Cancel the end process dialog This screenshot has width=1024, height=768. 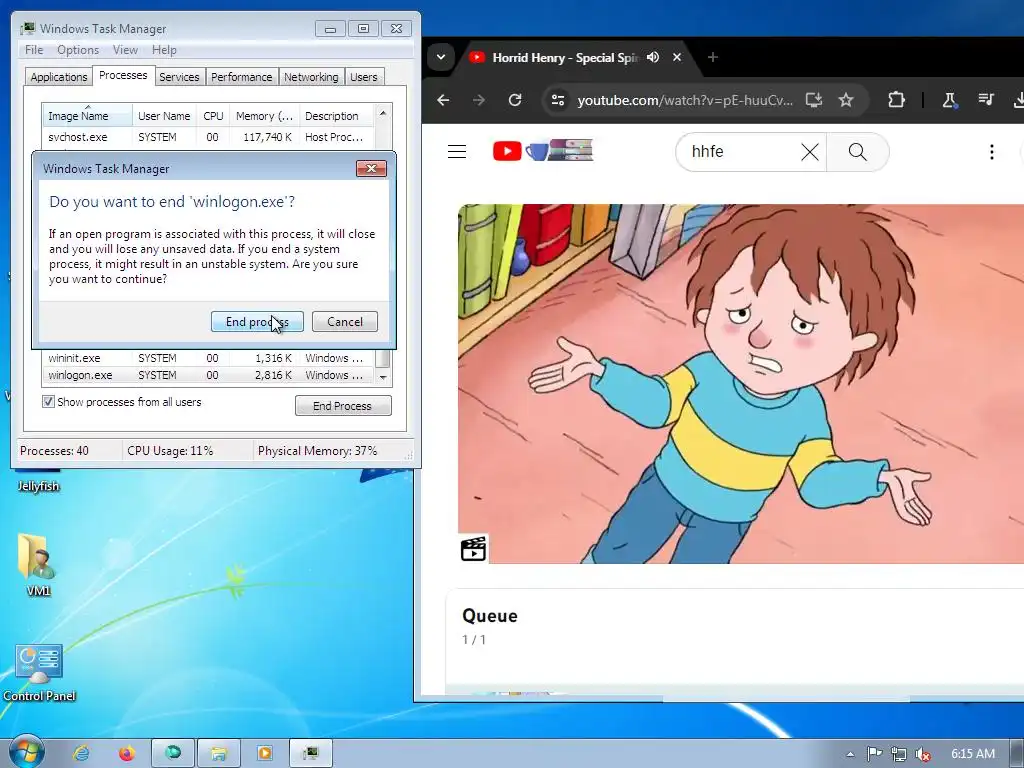point(345,321)
